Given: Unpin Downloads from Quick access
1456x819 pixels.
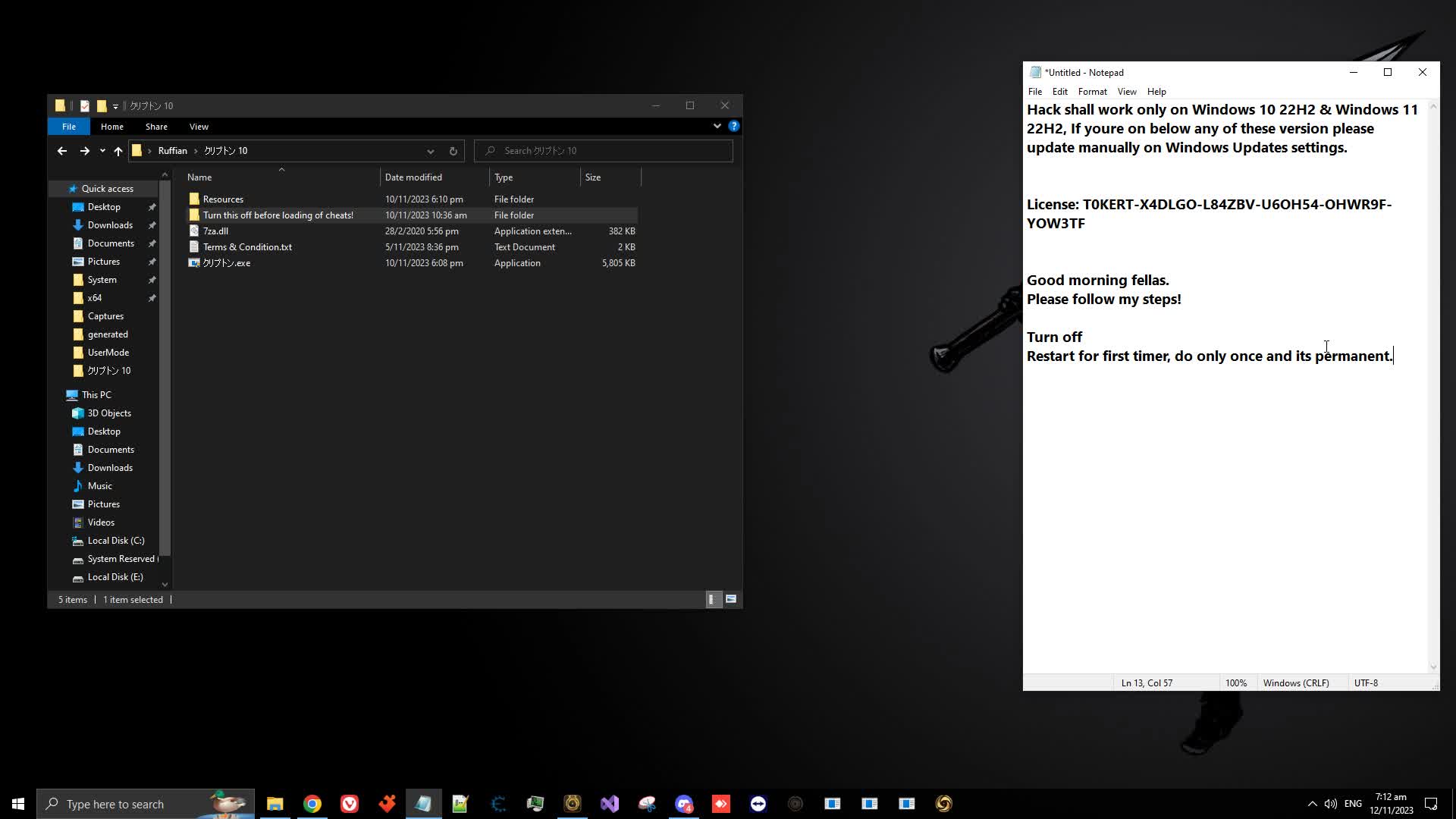Looking at the screenshot, I should coord(152,224).
